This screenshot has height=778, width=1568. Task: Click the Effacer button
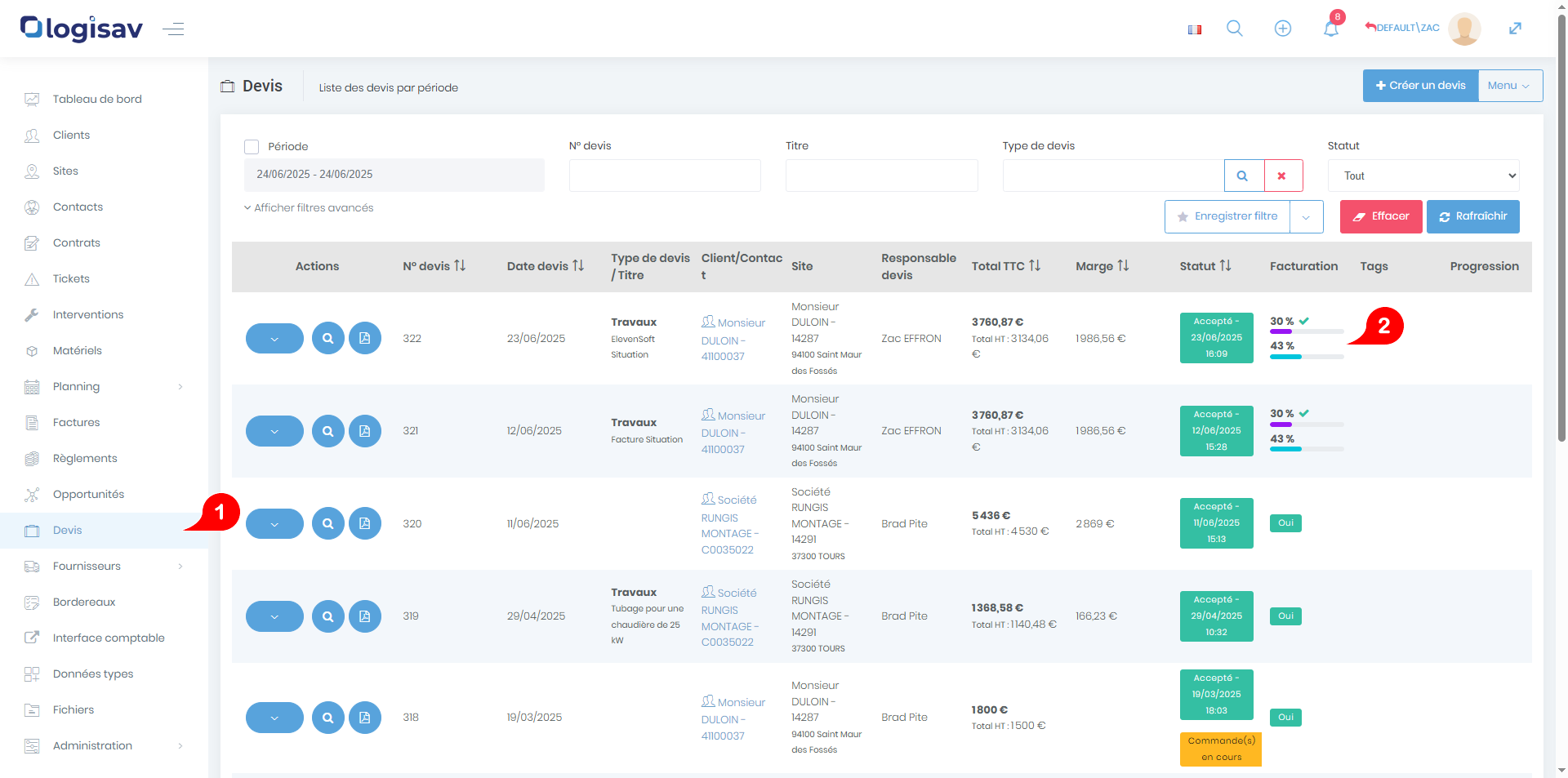(1381, 216)
